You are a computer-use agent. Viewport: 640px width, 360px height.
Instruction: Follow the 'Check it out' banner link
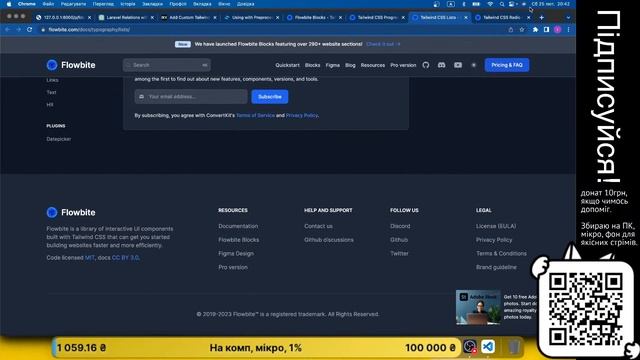click(383, 44)
